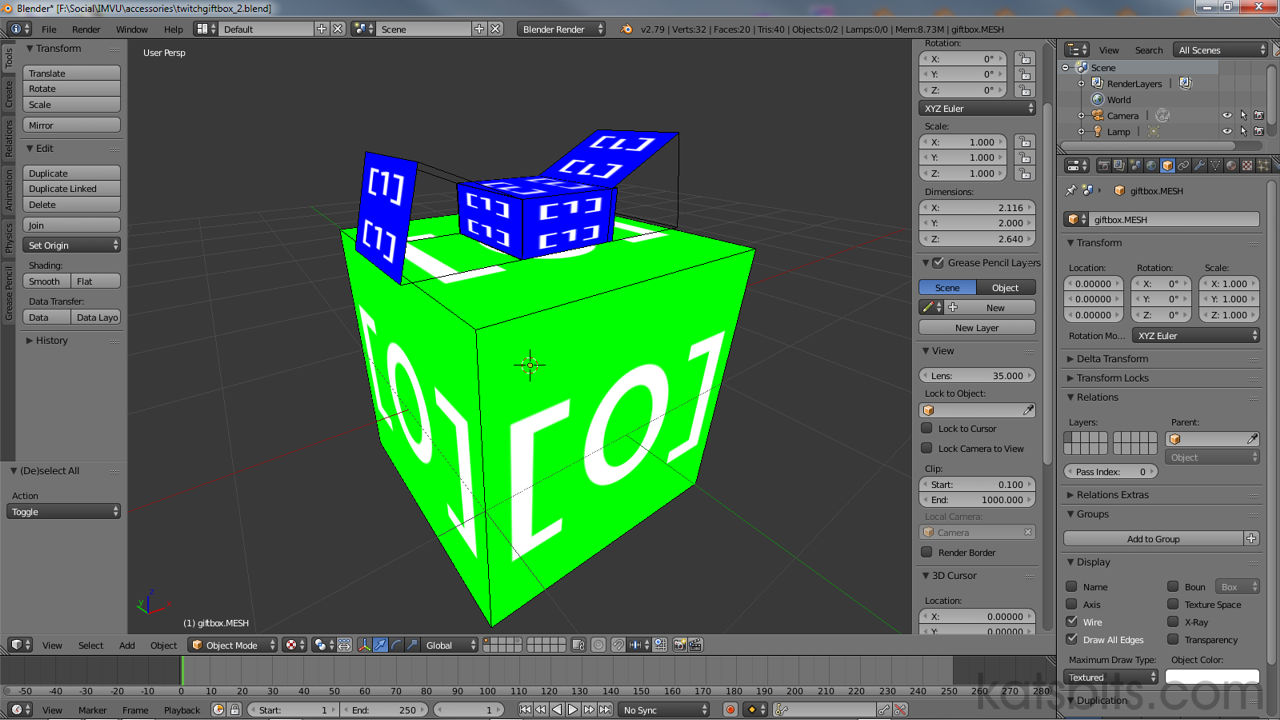Image resolution: width=1280 pixels, height=720 pixels.
Task: Expand the Delta Transform panel
Action: point(1112,359)
